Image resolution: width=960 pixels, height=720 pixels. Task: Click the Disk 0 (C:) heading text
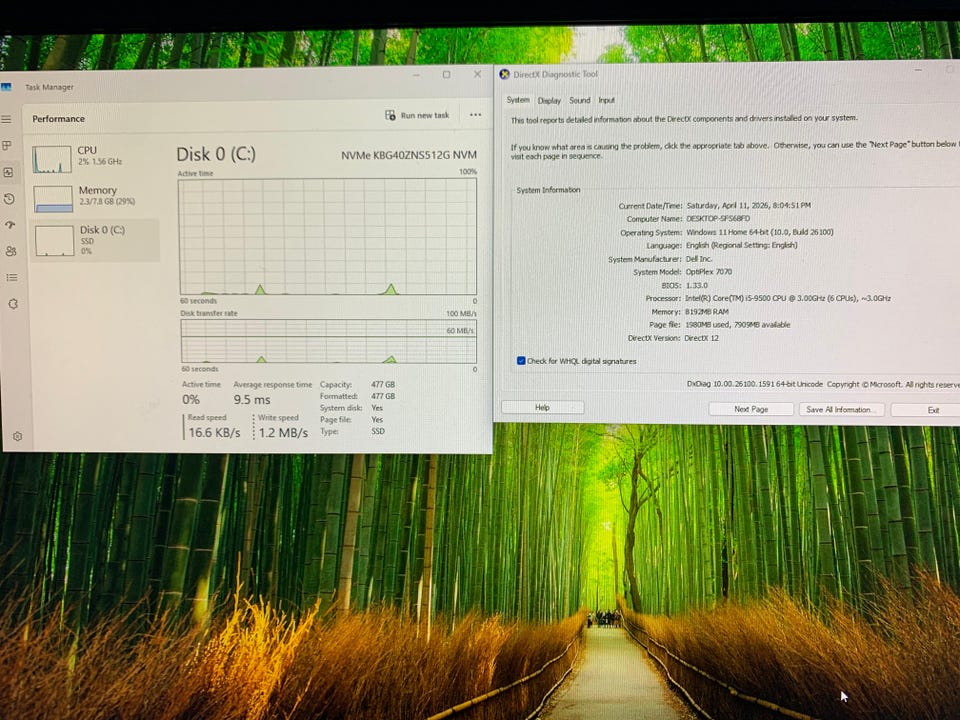pyautogui.click(x=216, y=154)
